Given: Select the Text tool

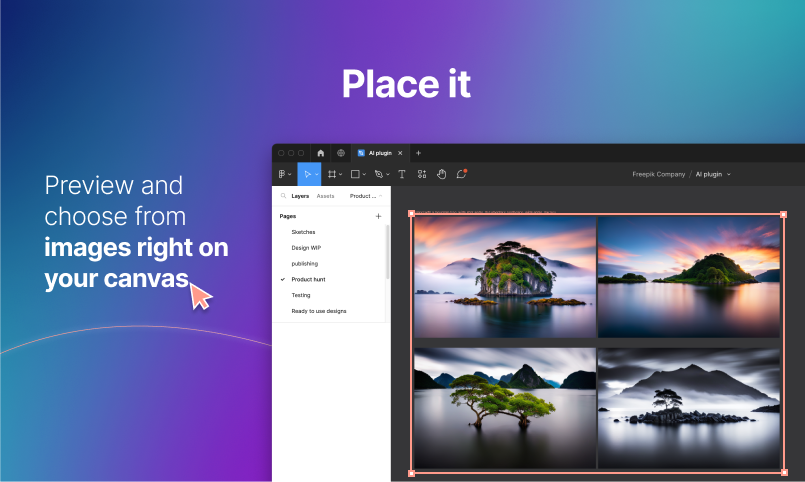Looking at the screenshot, I should 402,174.
